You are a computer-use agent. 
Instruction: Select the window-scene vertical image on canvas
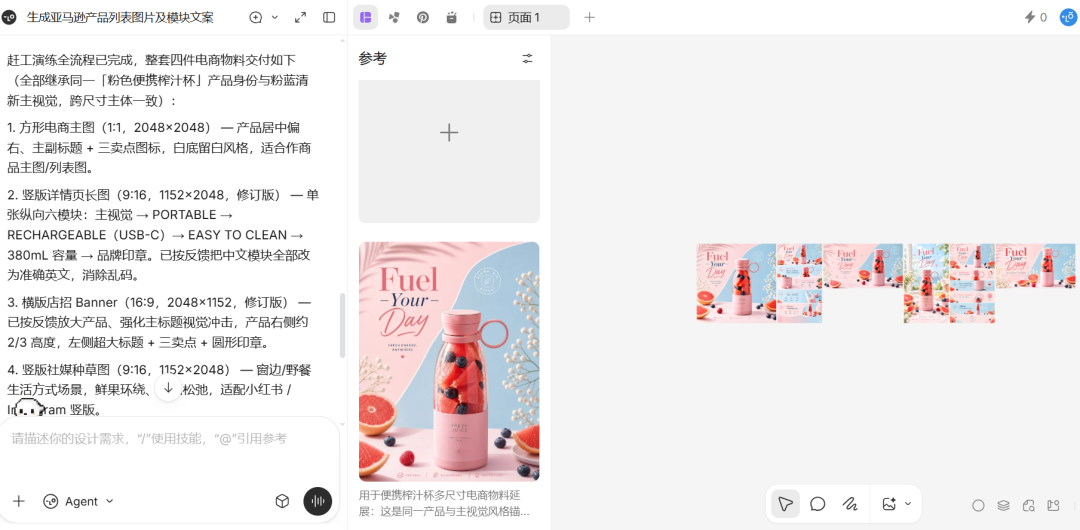[x=926, y=283]
